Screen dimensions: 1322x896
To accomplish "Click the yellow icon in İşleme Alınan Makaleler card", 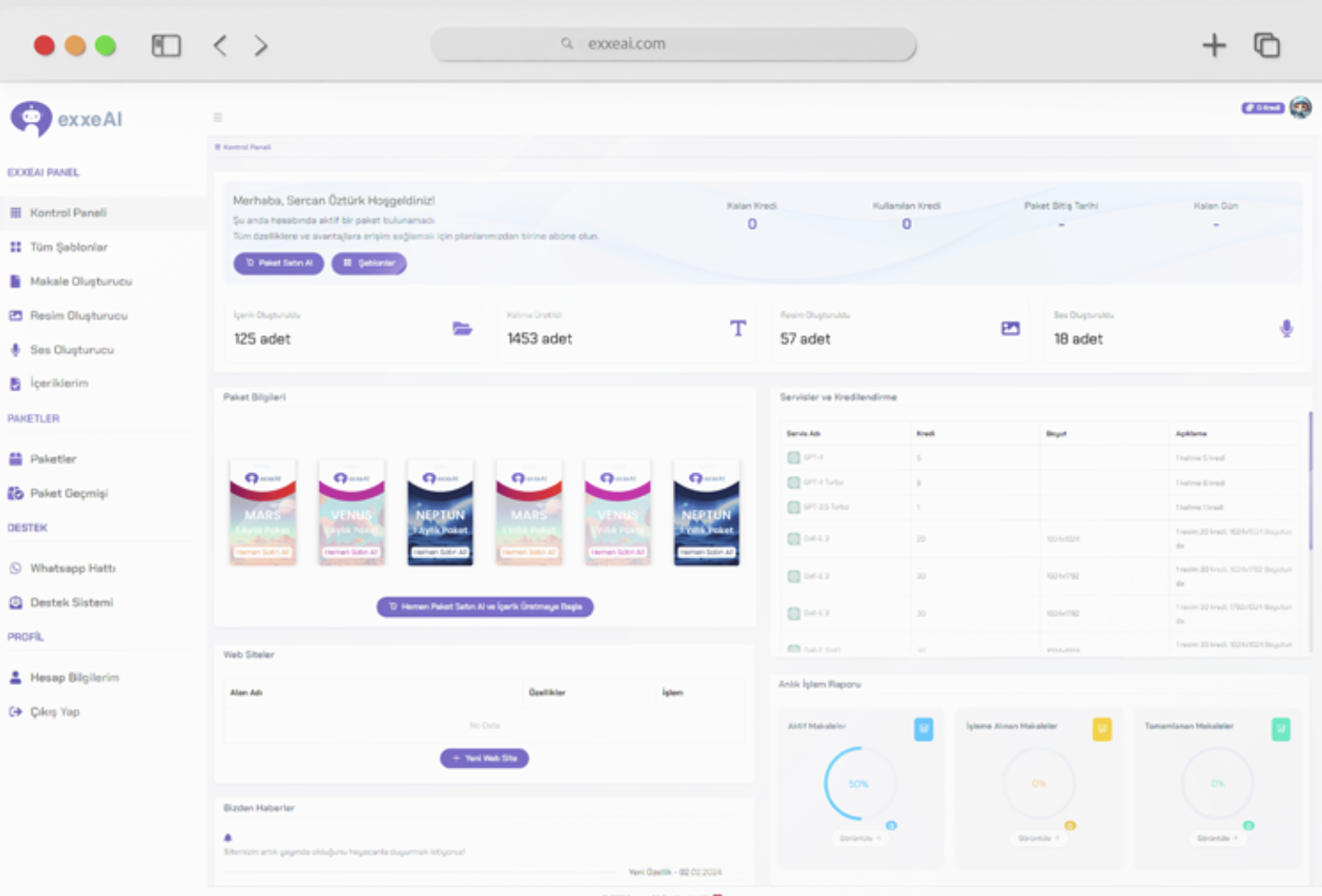I will tap(1102, 730).
